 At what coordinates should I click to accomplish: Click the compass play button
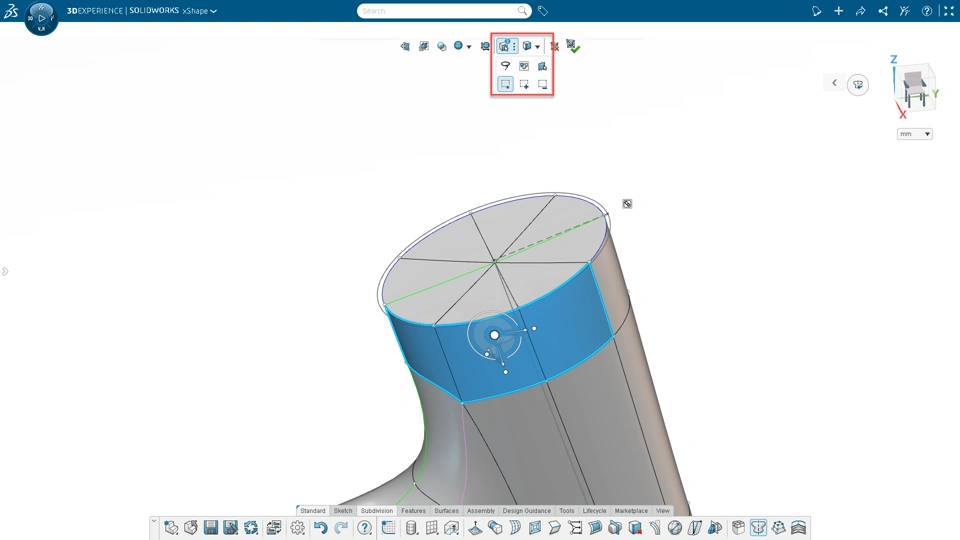[42, 18]
